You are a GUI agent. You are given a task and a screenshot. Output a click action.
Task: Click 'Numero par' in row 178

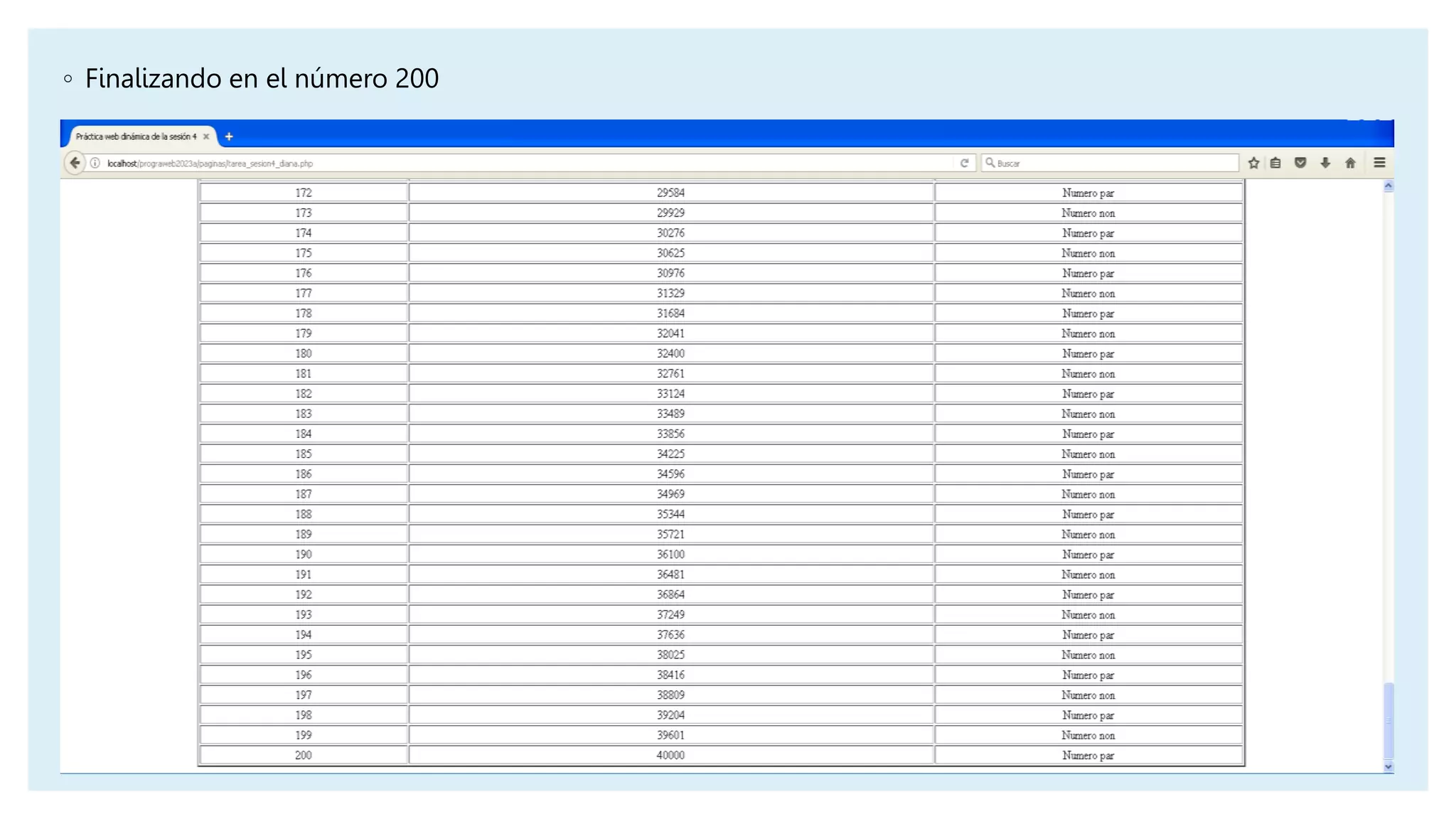click(1088, 314)
